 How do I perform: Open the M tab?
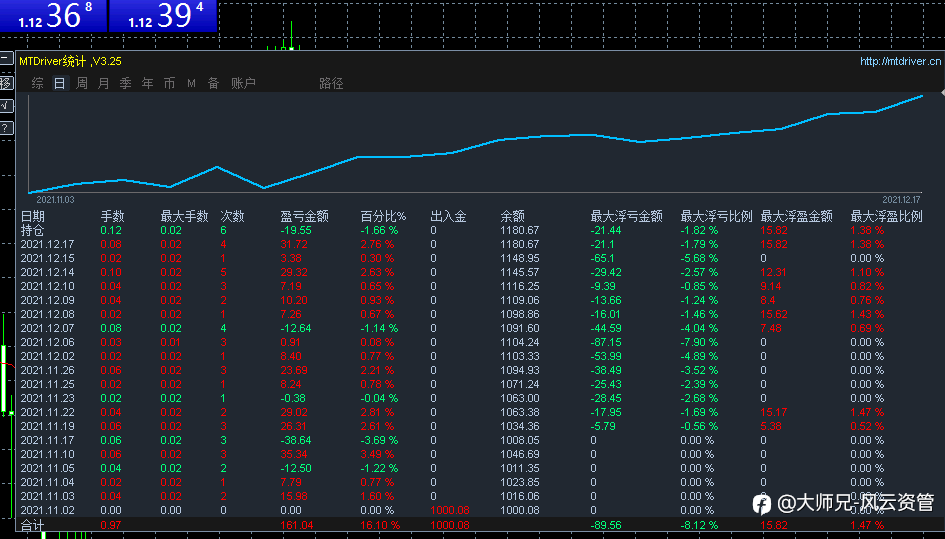pyautogui.click(x=191, y=83)
